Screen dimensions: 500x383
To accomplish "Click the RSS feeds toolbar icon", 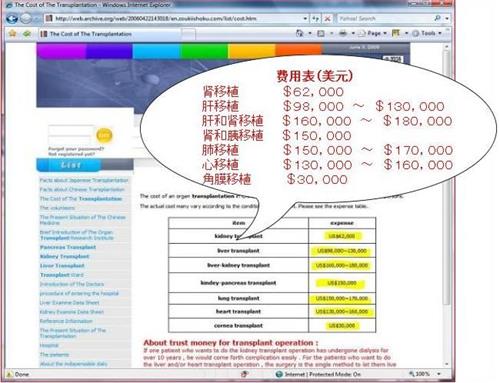I will pyautogui.click(x=321, y=33).
